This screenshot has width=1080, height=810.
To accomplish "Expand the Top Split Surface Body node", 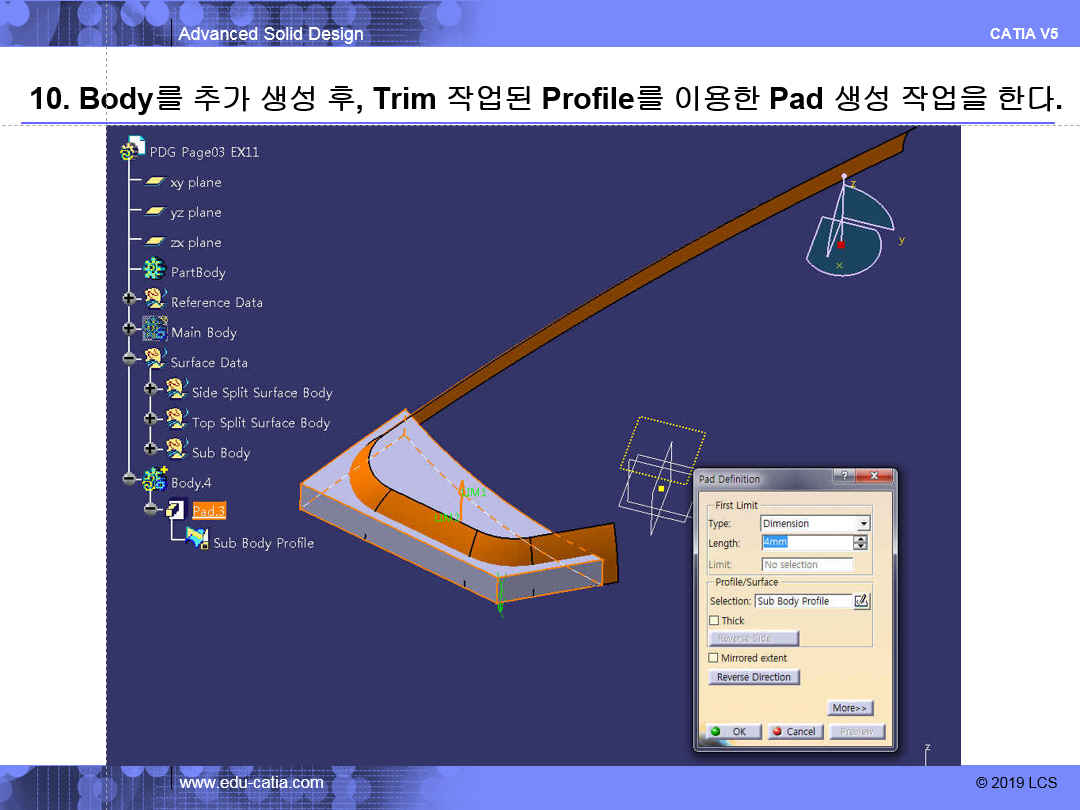I will (x=151, y=421).
